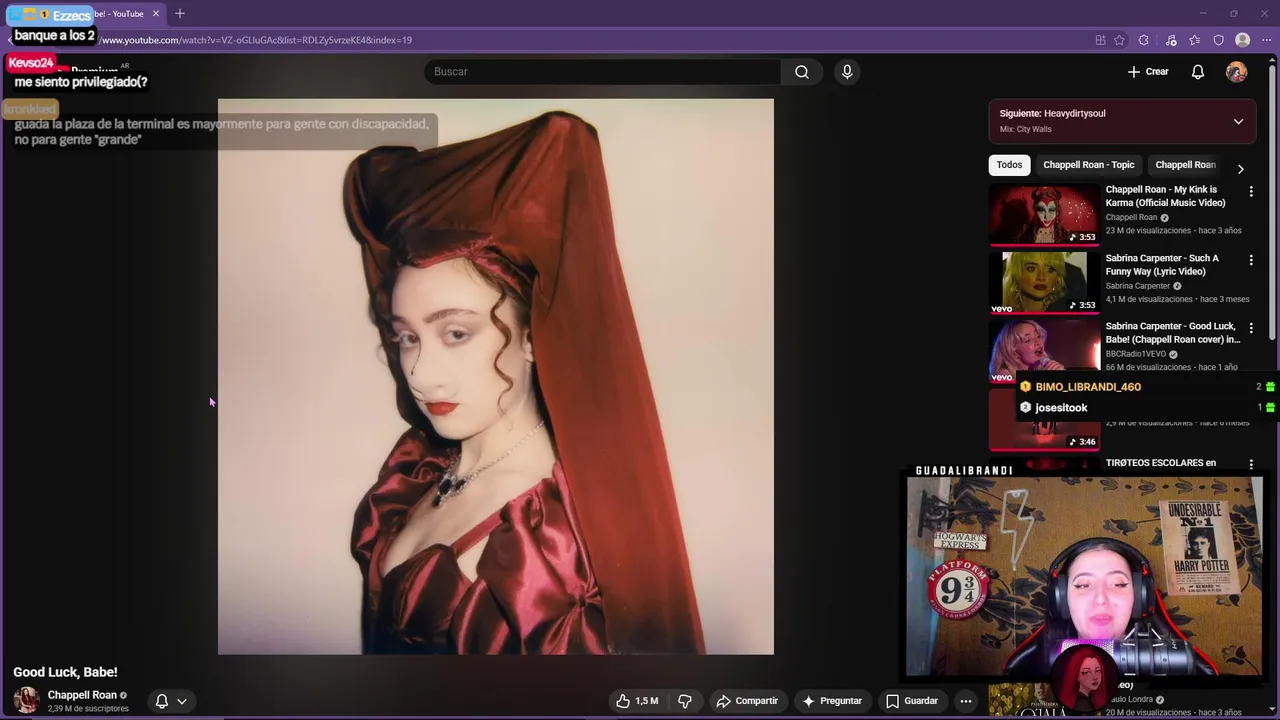Select the Todos filter chip

(x=1009, y=165)
